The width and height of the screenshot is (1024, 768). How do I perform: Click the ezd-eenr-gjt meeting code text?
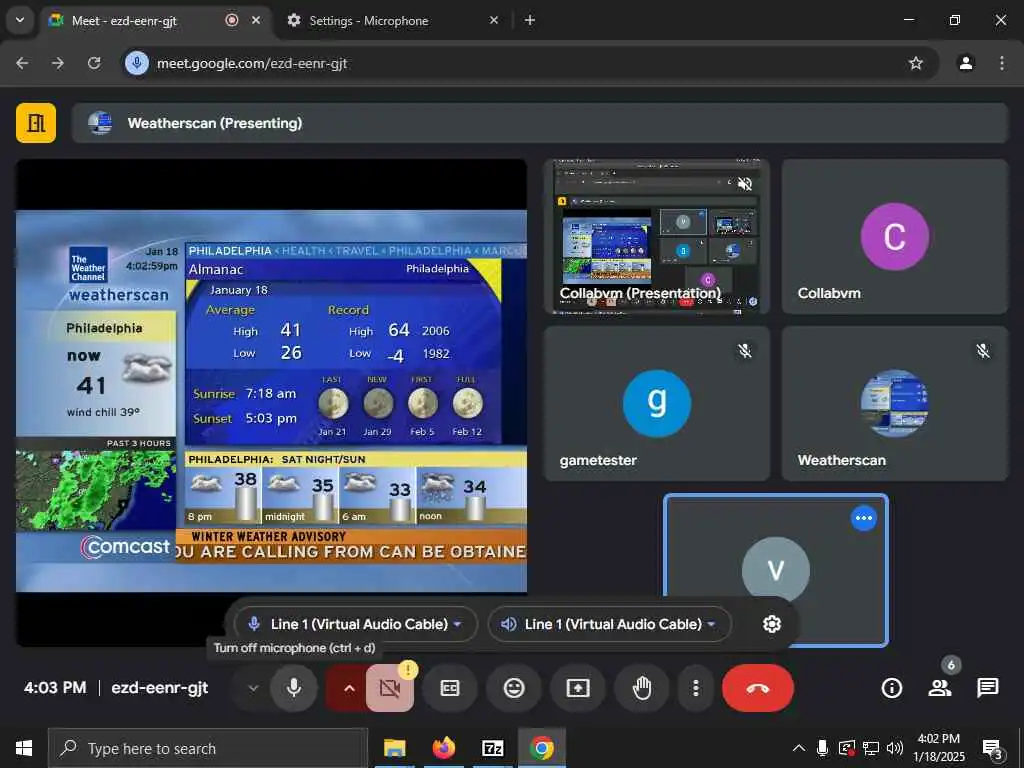tap(159, 688)
